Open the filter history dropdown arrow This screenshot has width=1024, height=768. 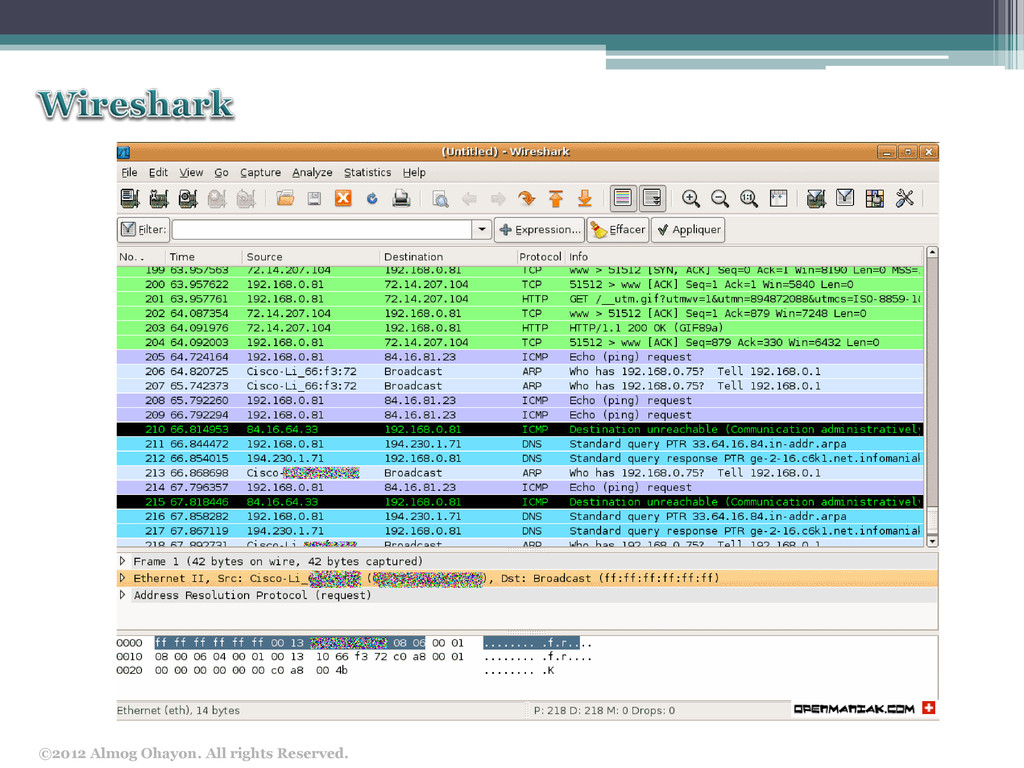pos(482,230)
